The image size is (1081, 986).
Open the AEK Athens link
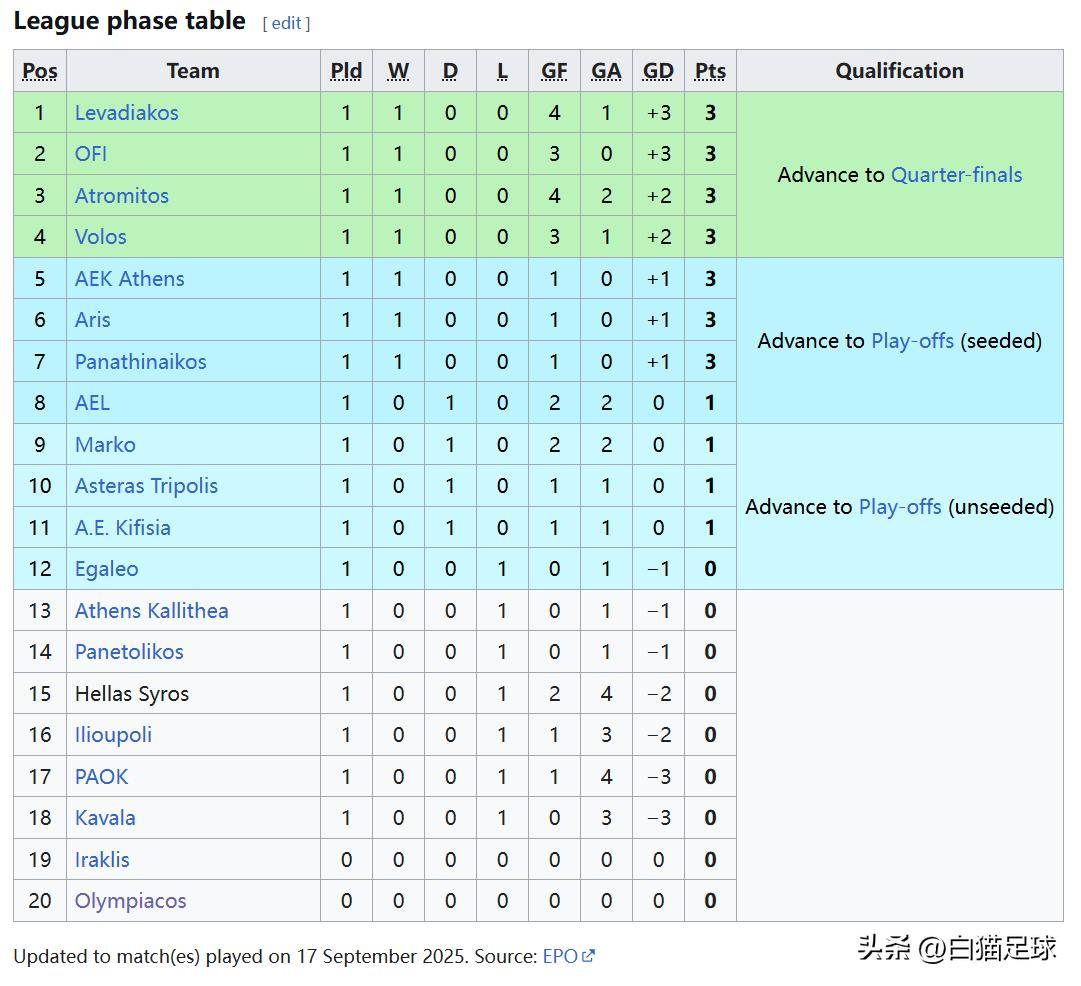click(x=130, y=279)
